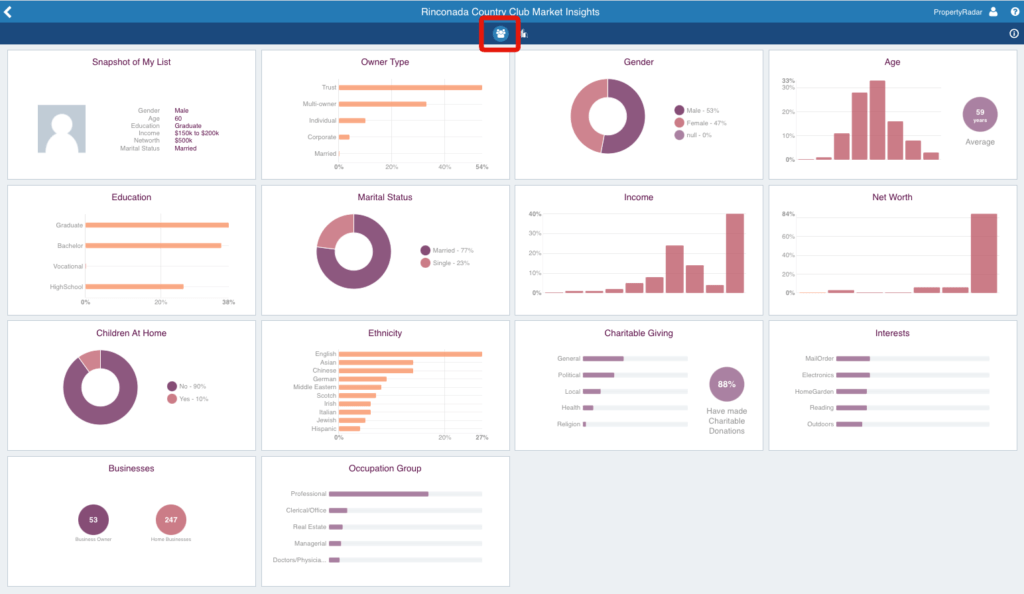Image resolution: width=1024 pixels, height=594 pixels.
Task: Select the Male - 53% legend swatch
Action: (679, 110)
